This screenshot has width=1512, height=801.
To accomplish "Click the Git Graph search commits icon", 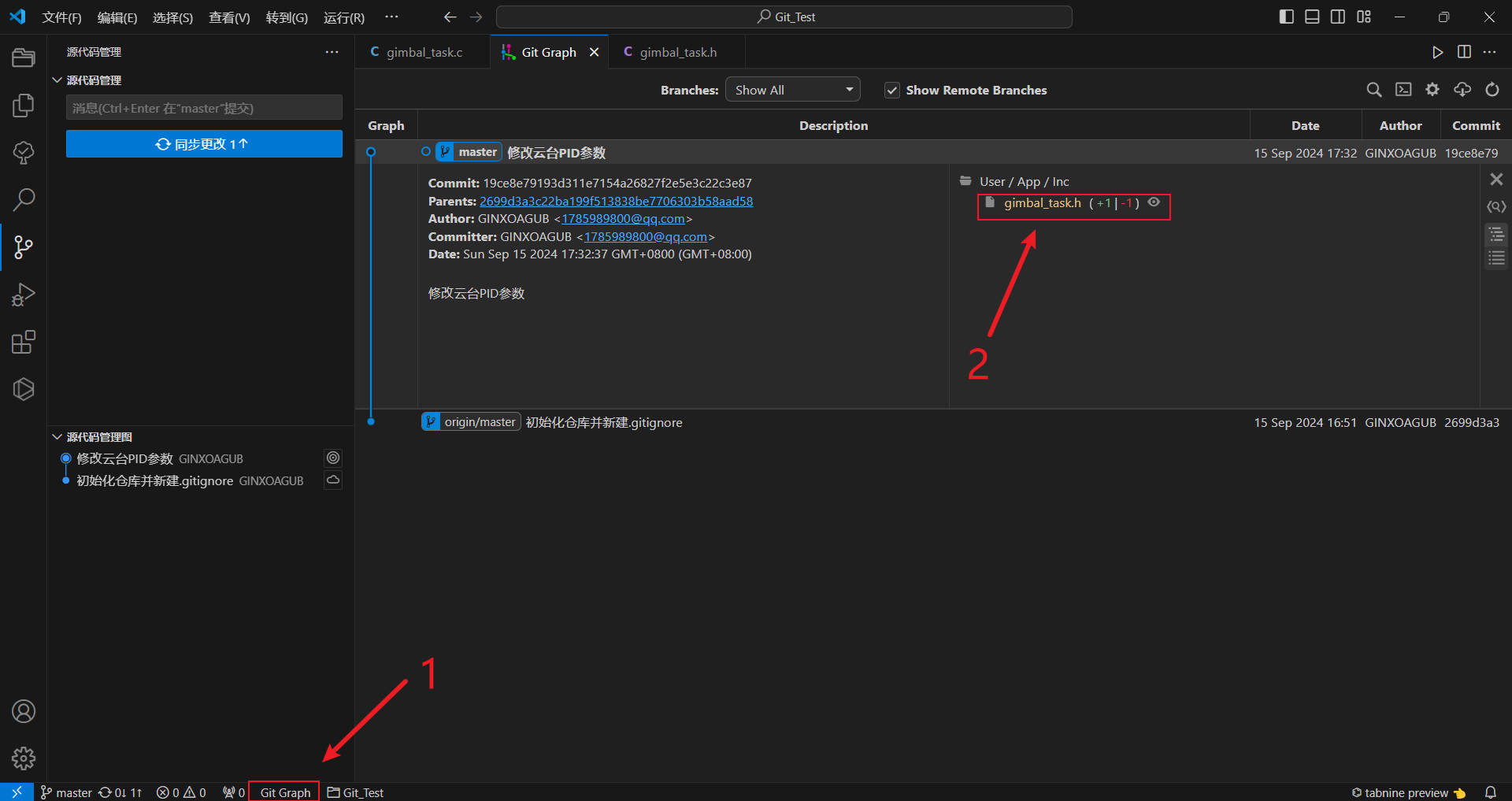I will pos(1373,90).
